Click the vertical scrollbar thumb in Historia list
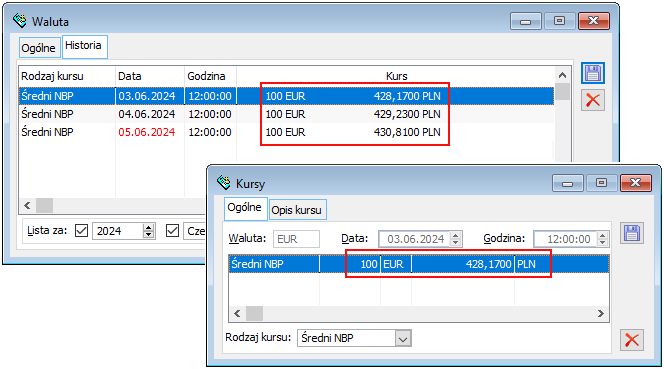The width and height of the screenshot is (664, 369). pyautogui.click(x=562, y=92)
